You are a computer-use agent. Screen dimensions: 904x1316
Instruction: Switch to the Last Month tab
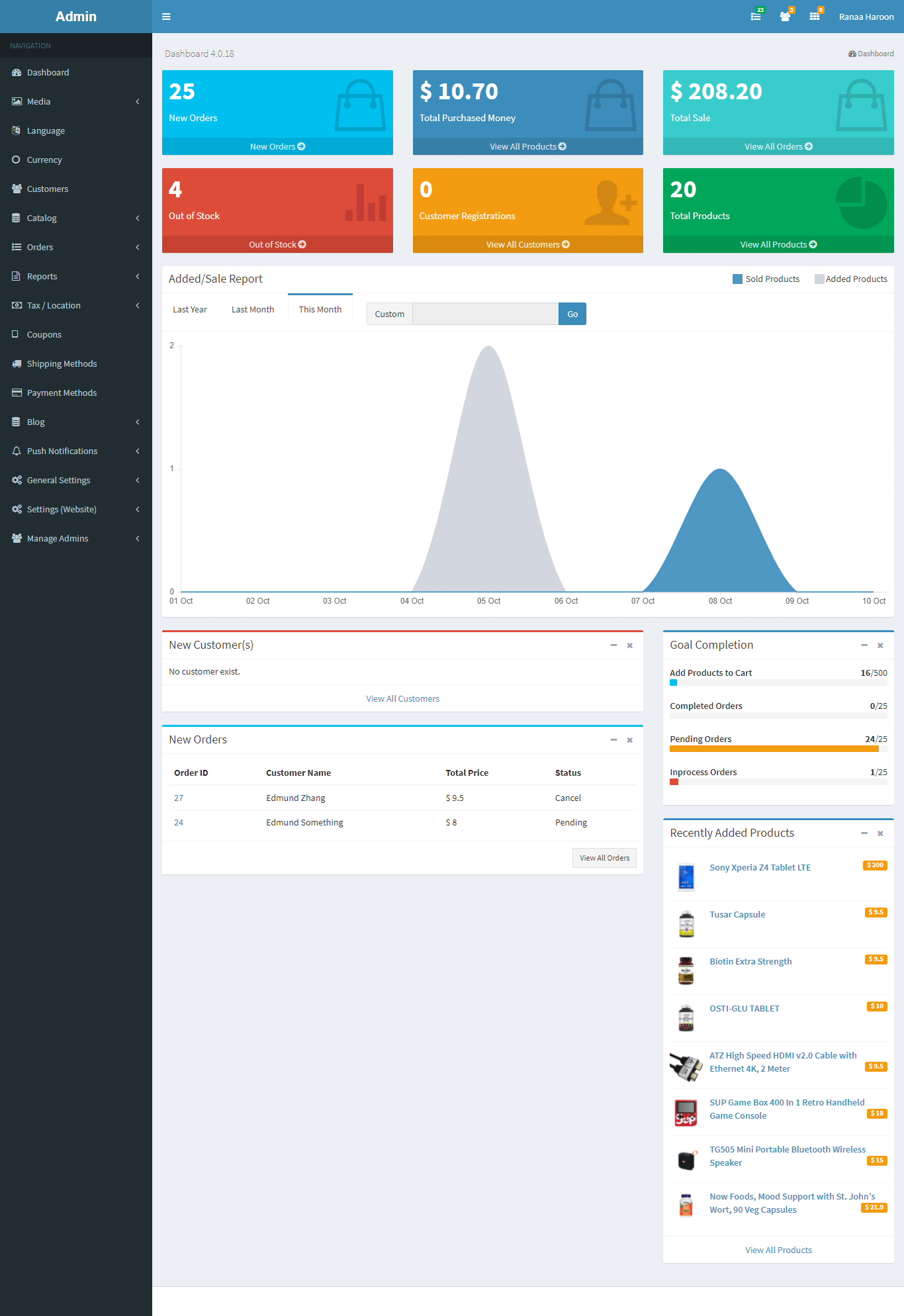click(x=253, y=309)
